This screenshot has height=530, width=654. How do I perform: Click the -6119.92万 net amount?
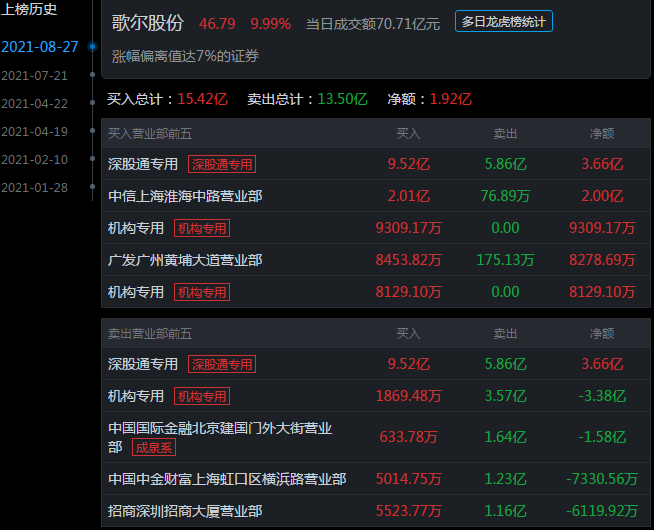(x=602, y=511)
